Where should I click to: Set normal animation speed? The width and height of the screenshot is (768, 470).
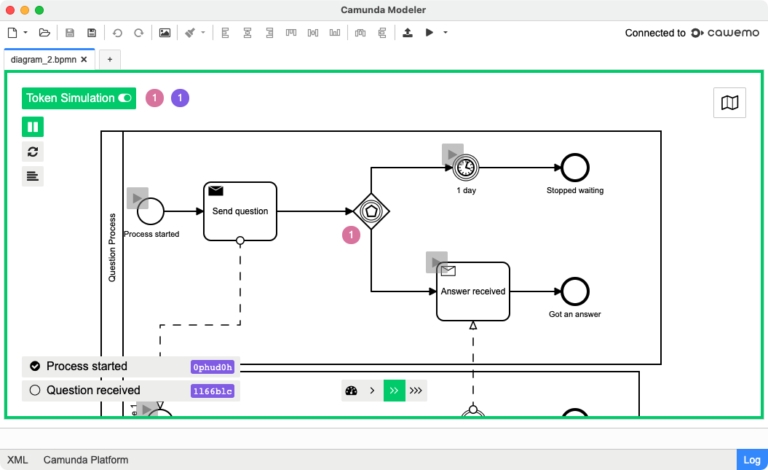[394, 391]
